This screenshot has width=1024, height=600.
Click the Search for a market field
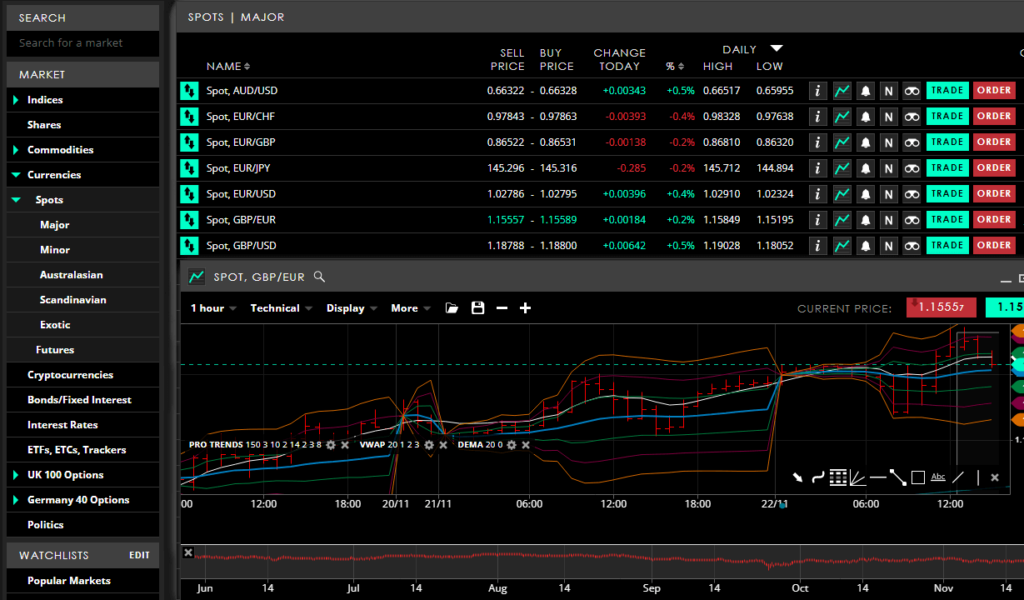pos(83,43)
